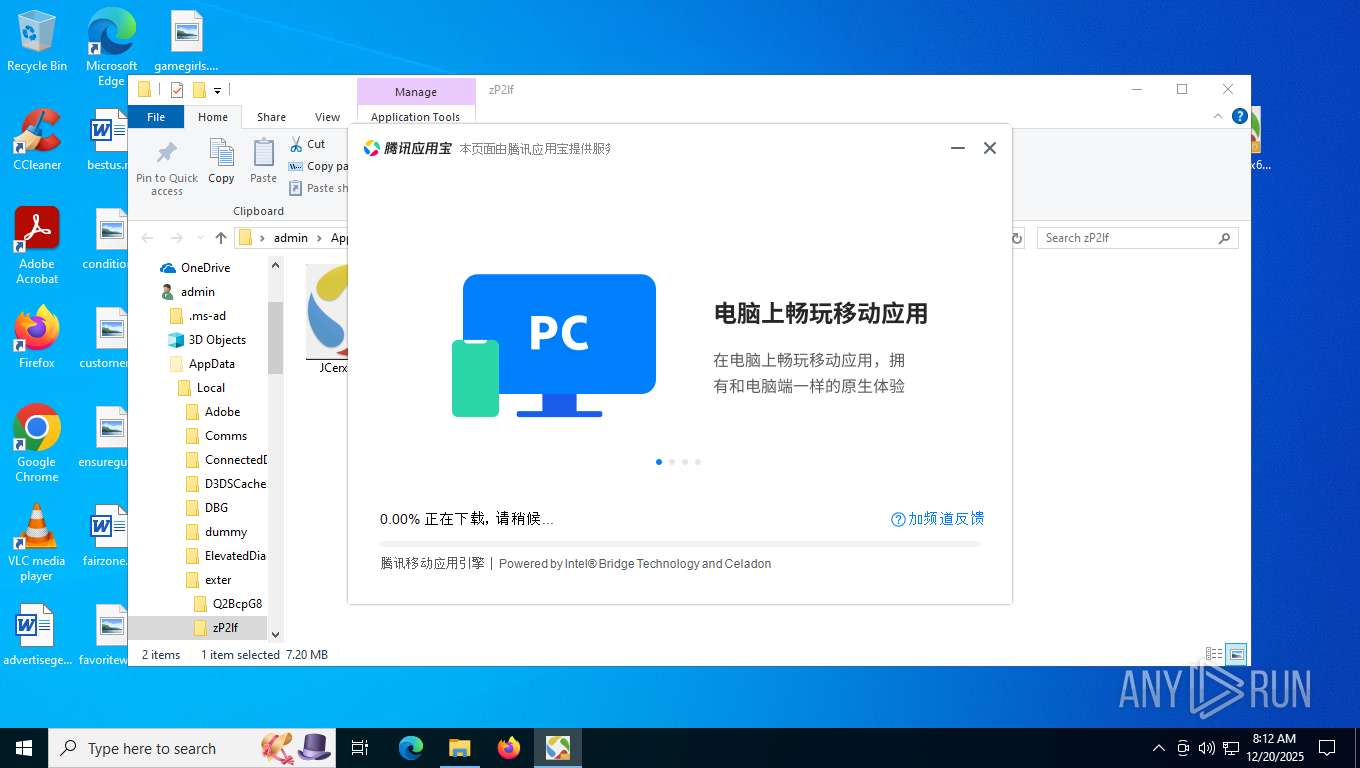Select admin in navigation tree
This screenshot has height=768, width=1360.
tap(198, 292)
